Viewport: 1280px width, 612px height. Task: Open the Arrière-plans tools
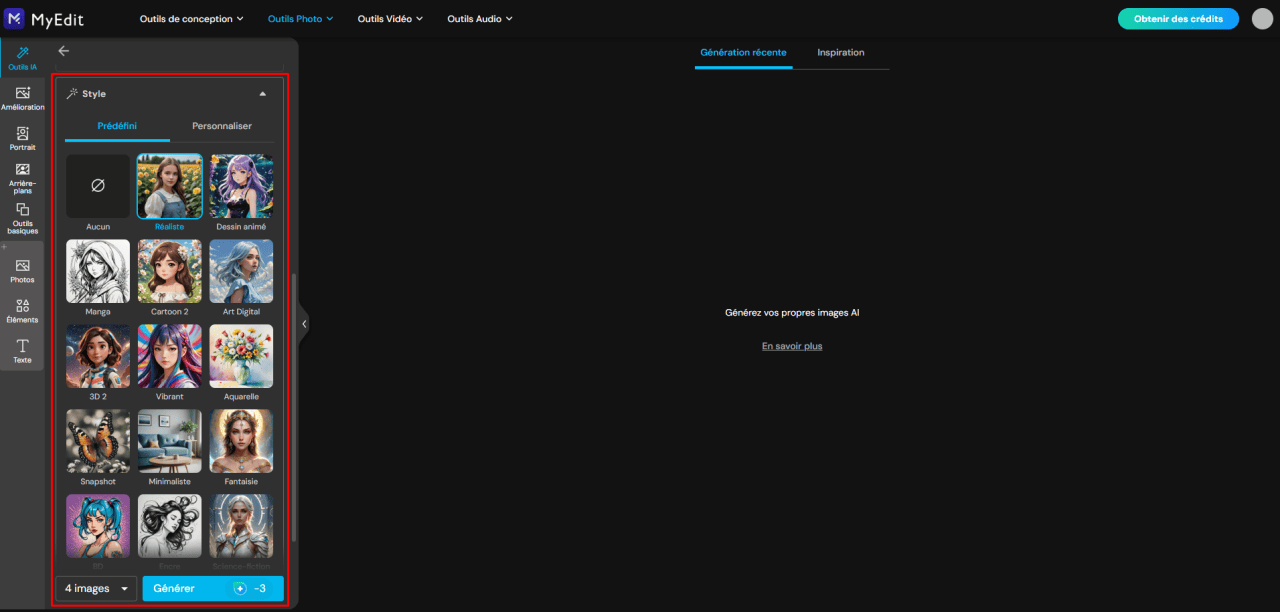(22, 178)
